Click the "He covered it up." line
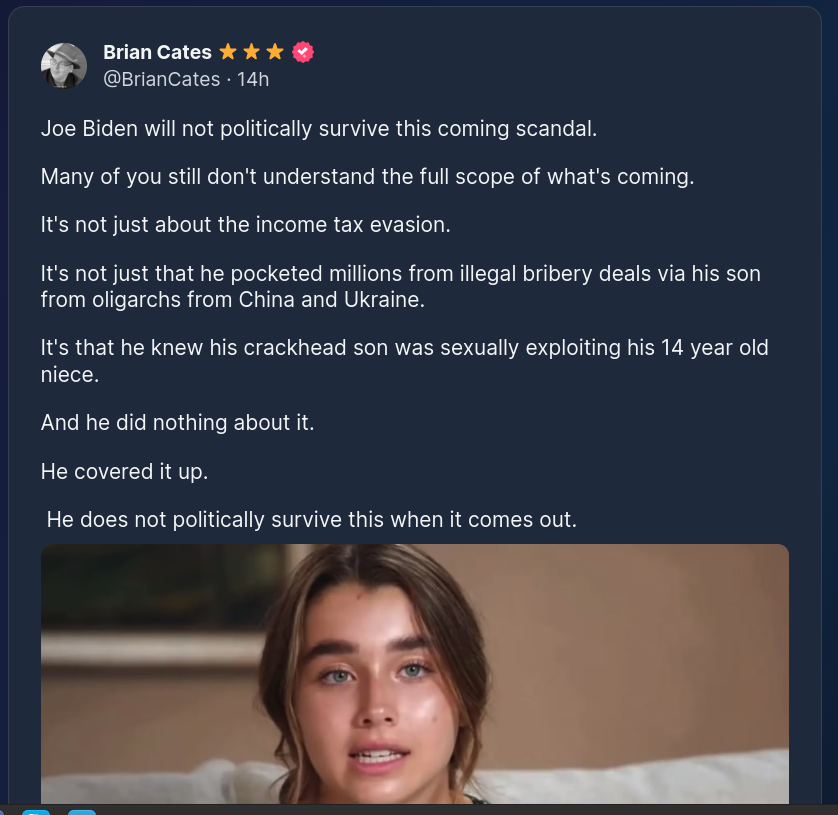Screen dimensions: 838x815 coord(125,471)
